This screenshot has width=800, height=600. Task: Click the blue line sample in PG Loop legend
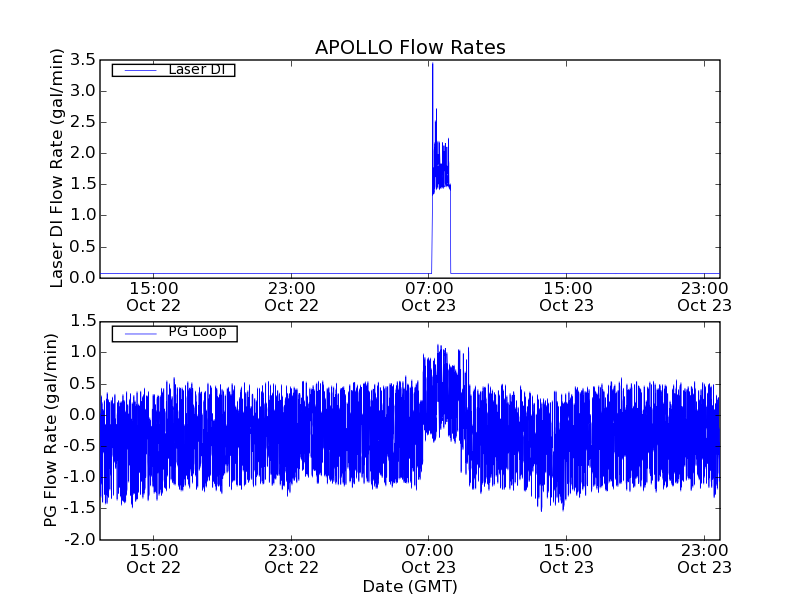pos(140,334)
